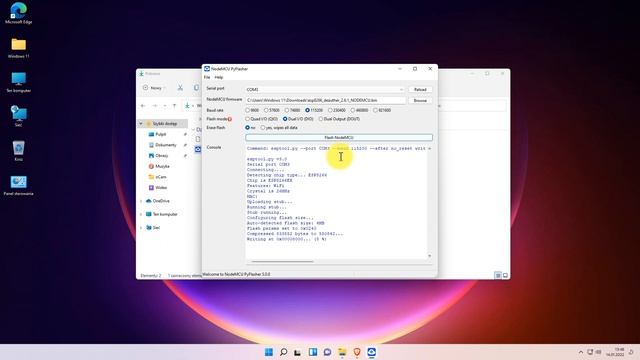640x360 pixels.
Task: Open taskbar Search
Action: 283,352
